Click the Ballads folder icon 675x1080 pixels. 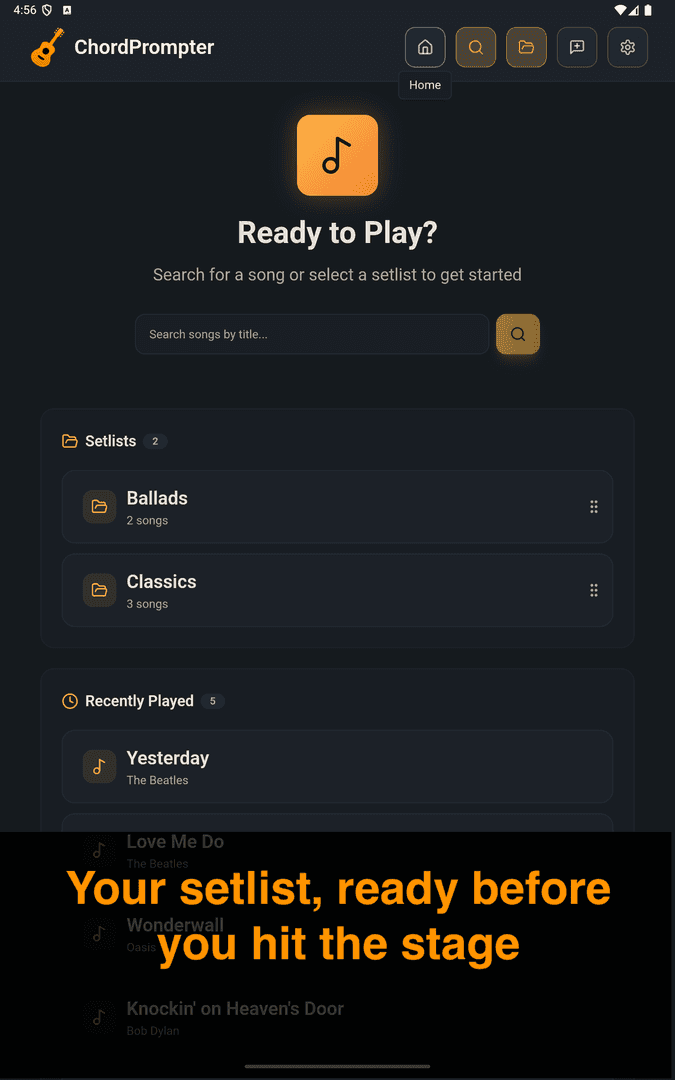tap(100, 507)
